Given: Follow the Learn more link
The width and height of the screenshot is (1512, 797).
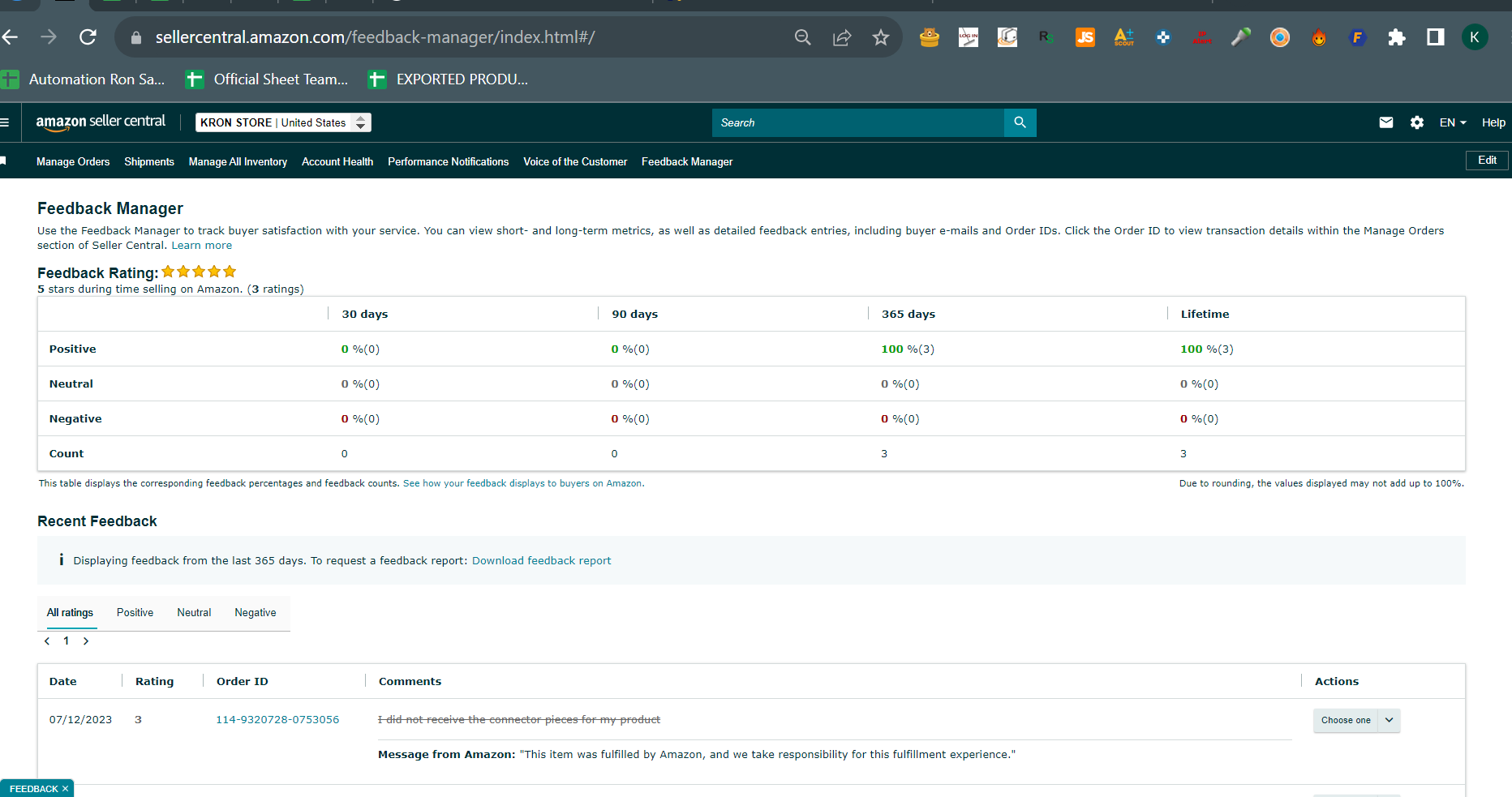Looking at the screenshot, I should pos(202,246).
